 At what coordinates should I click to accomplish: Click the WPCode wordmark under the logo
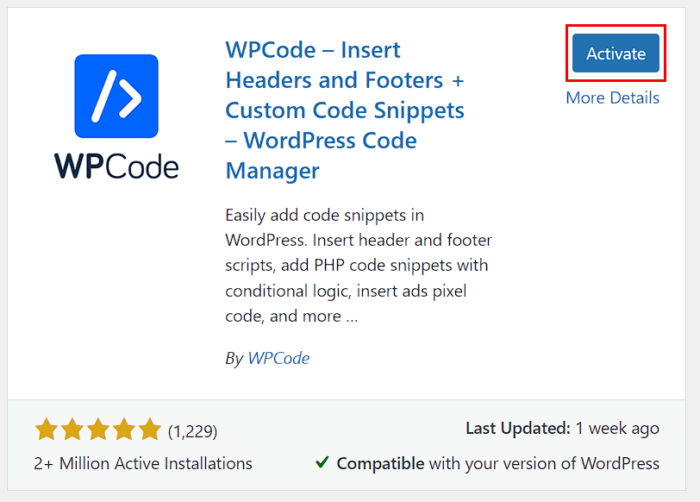pyautogui.click(x=117, y=167)
